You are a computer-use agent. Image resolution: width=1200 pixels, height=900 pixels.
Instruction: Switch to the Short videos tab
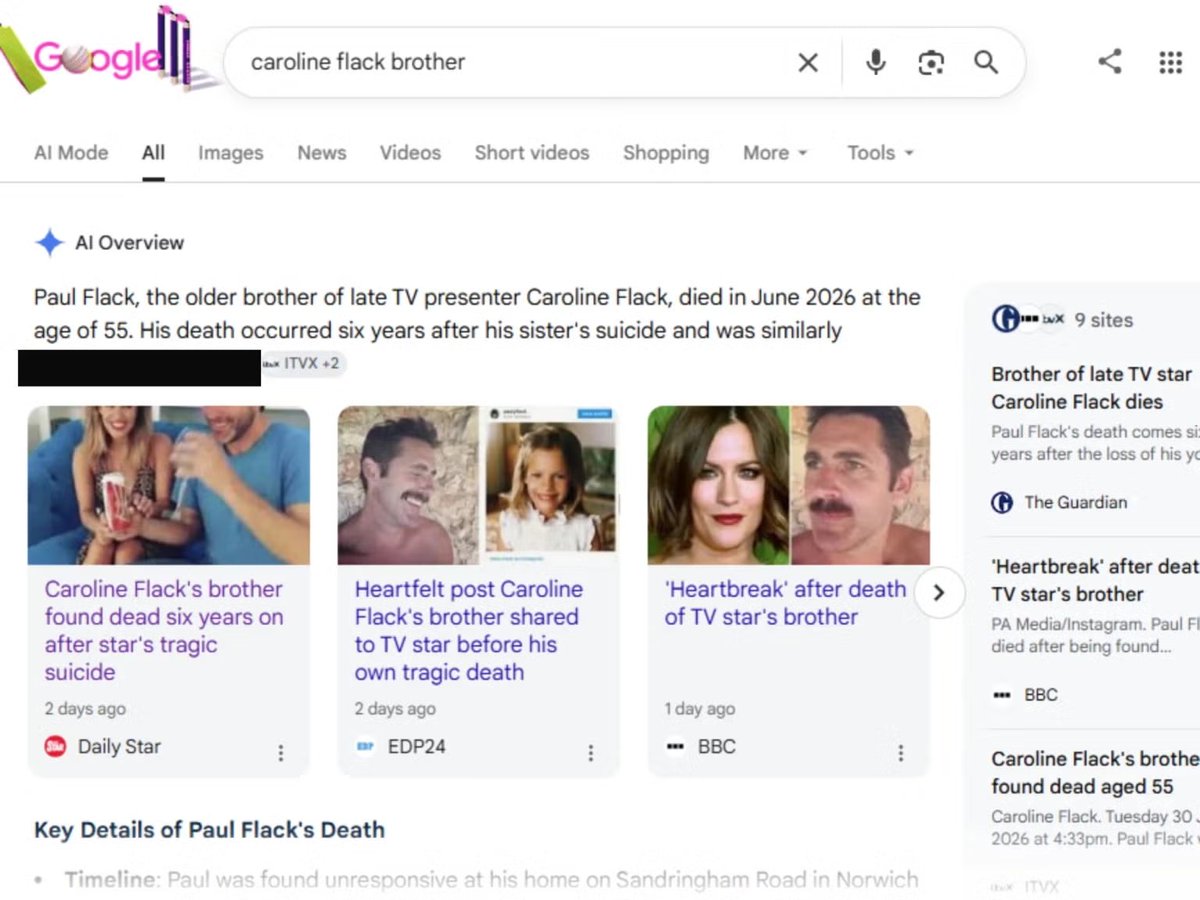[x=532, y=153]
